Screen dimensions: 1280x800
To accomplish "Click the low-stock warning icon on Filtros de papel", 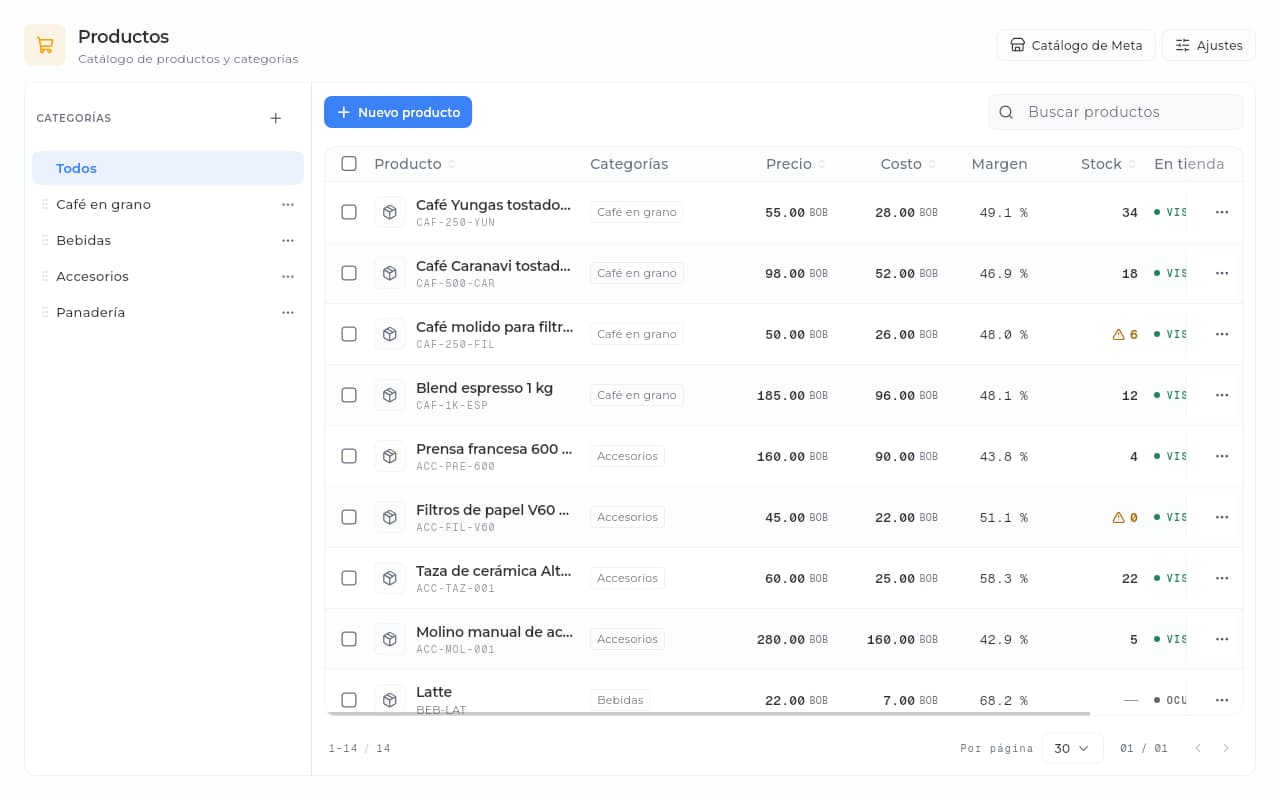I will click(x=1118, y=517).
